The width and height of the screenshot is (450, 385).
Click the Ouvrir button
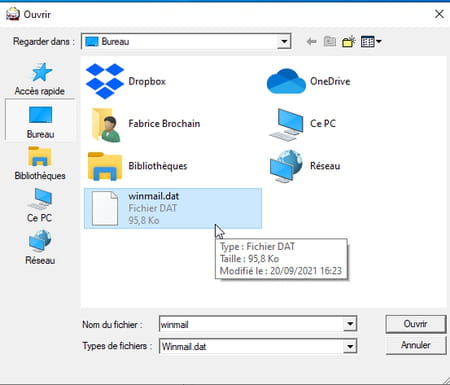tap(415, 324)
